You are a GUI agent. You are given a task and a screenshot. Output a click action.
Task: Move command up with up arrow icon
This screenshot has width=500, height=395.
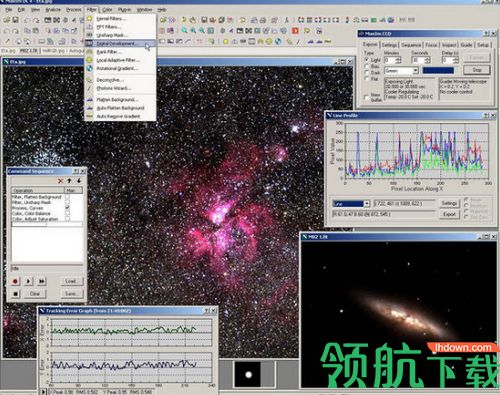(x=69, y=181)
